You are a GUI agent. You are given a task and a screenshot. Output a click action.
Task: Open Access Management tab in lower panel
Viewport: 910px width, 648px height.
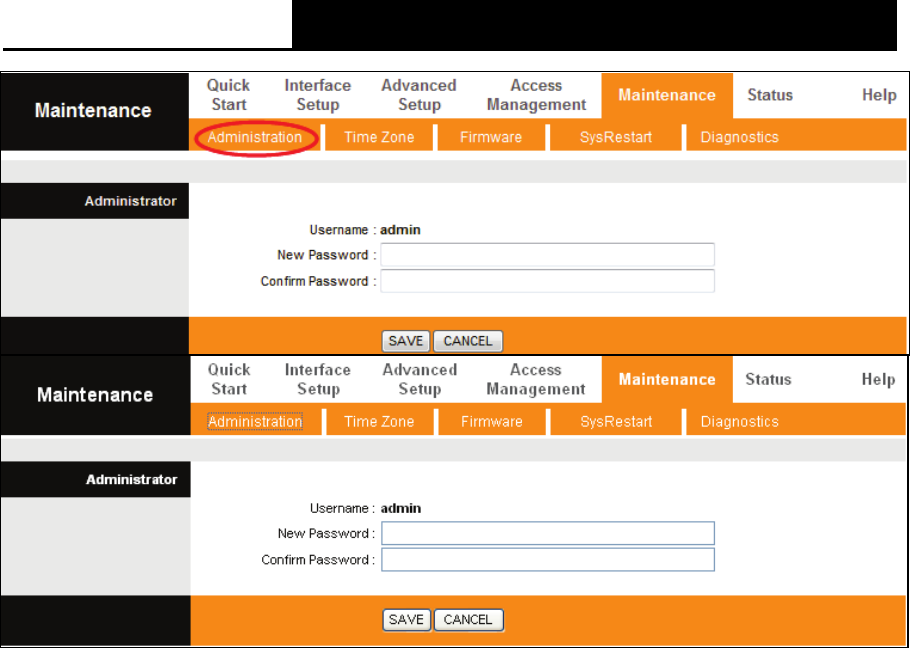(x=536, y=379)
